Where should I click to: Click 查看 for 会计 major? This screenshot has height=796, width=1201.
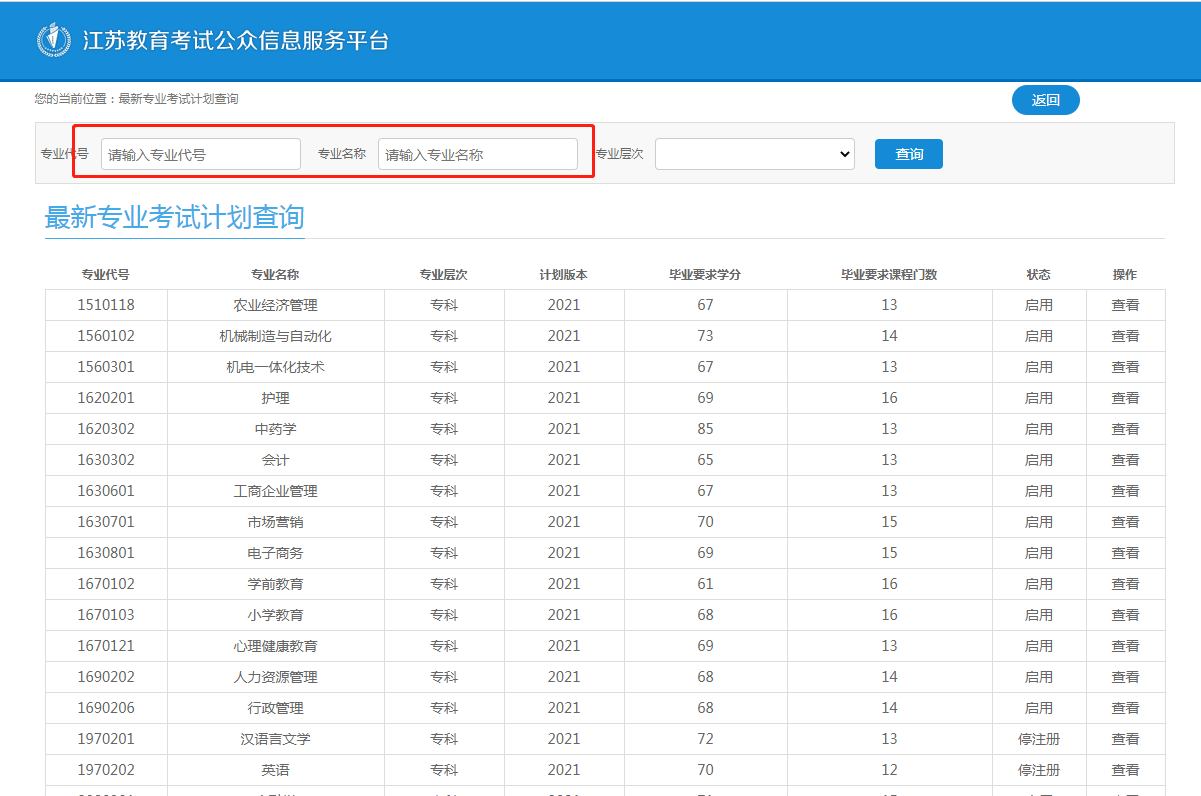[x=1125, y=460]
